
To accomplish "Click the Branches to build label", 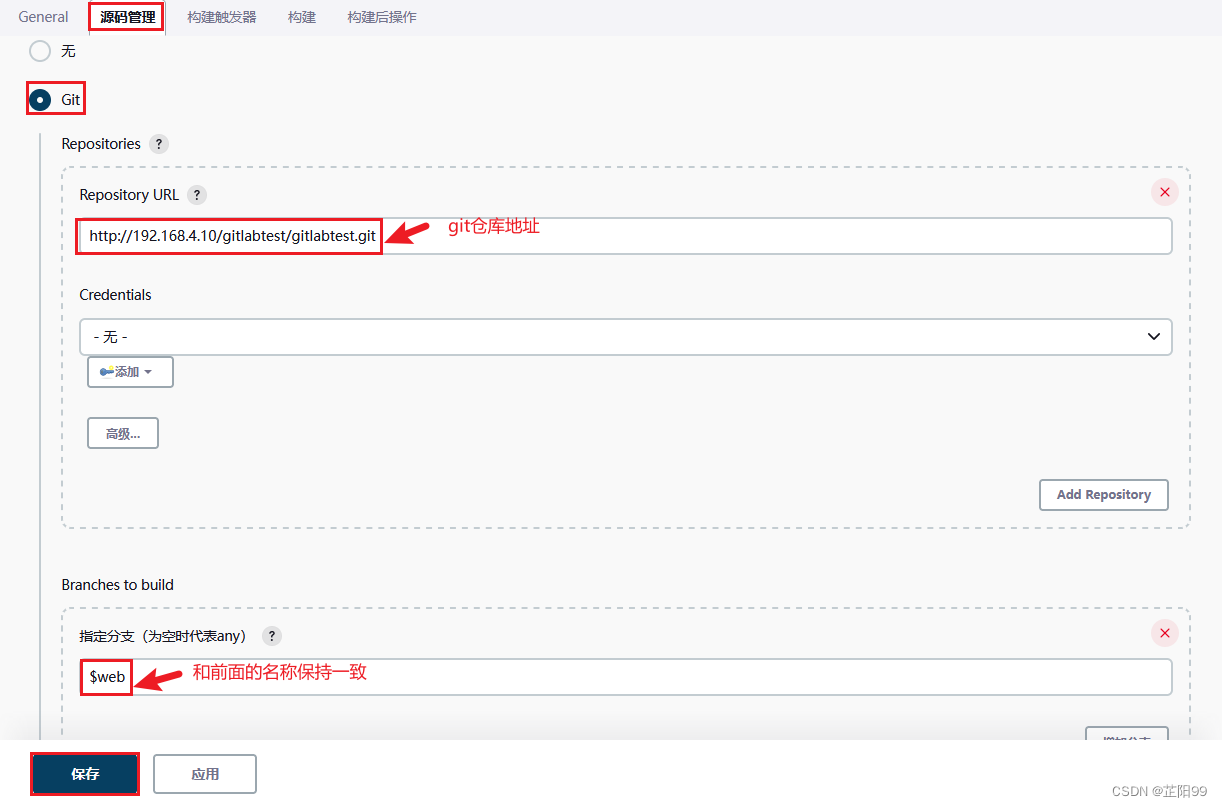I will 118,585.
